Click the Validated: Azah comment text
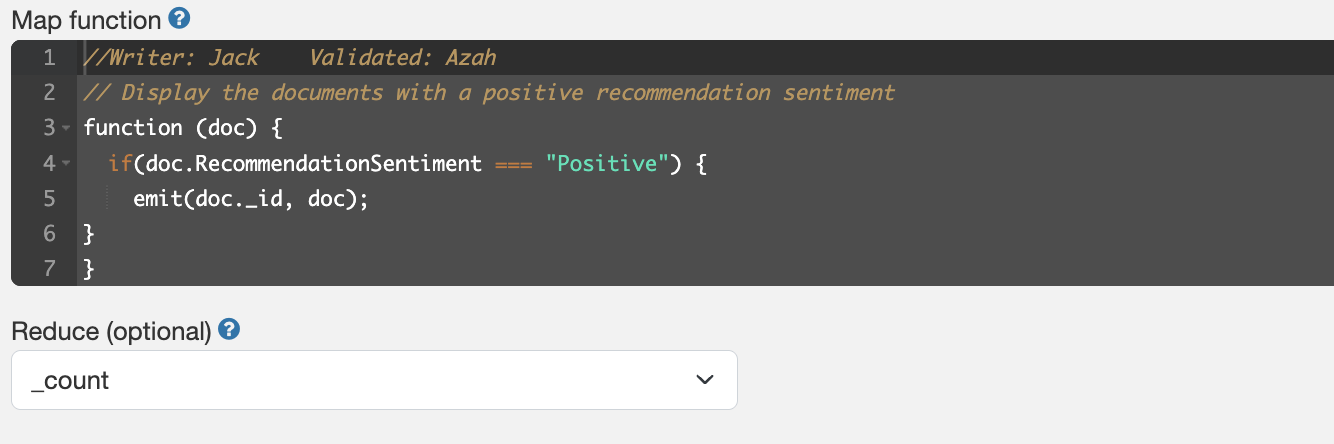Viewport: 1334px width, 444px height. (402, 58)
